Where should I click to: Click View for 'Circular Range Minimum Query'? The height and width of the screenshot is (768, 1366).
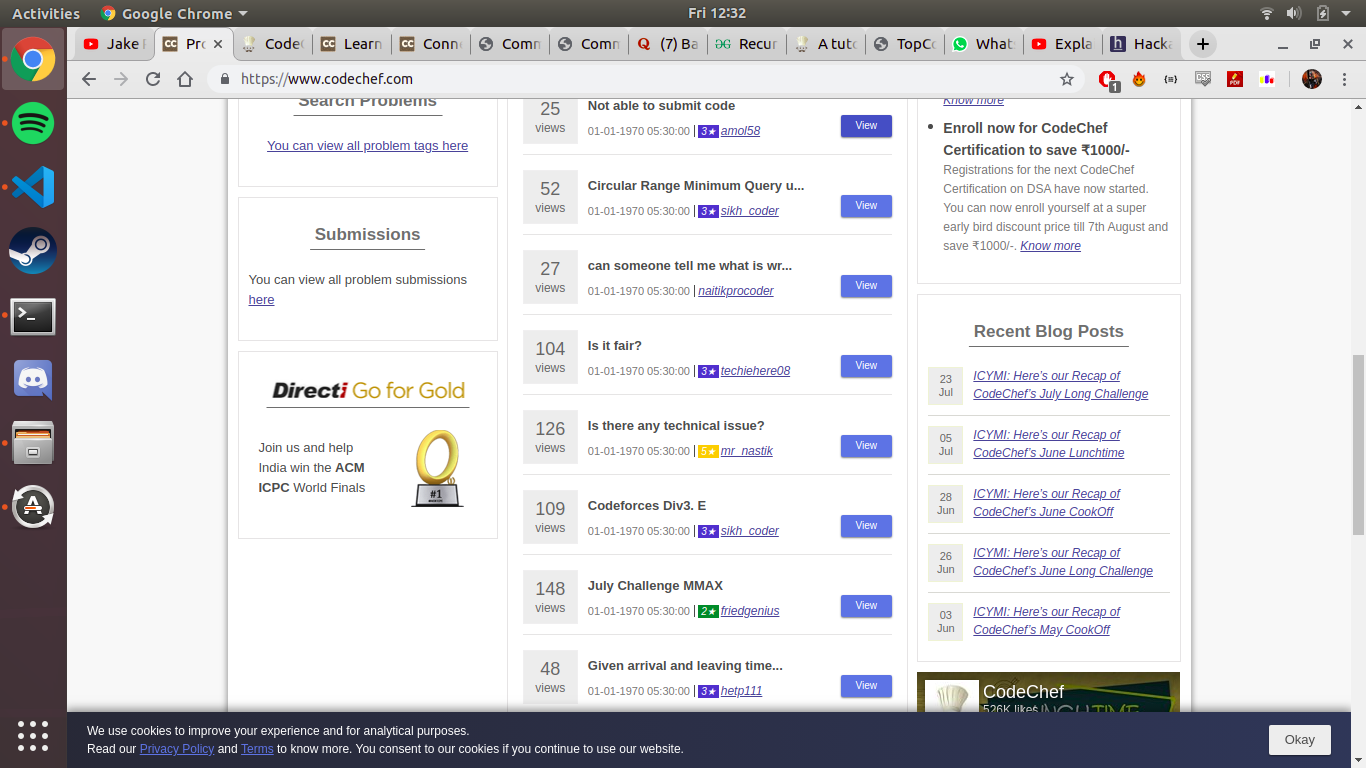pyautogui.click(x=866, y=206)
